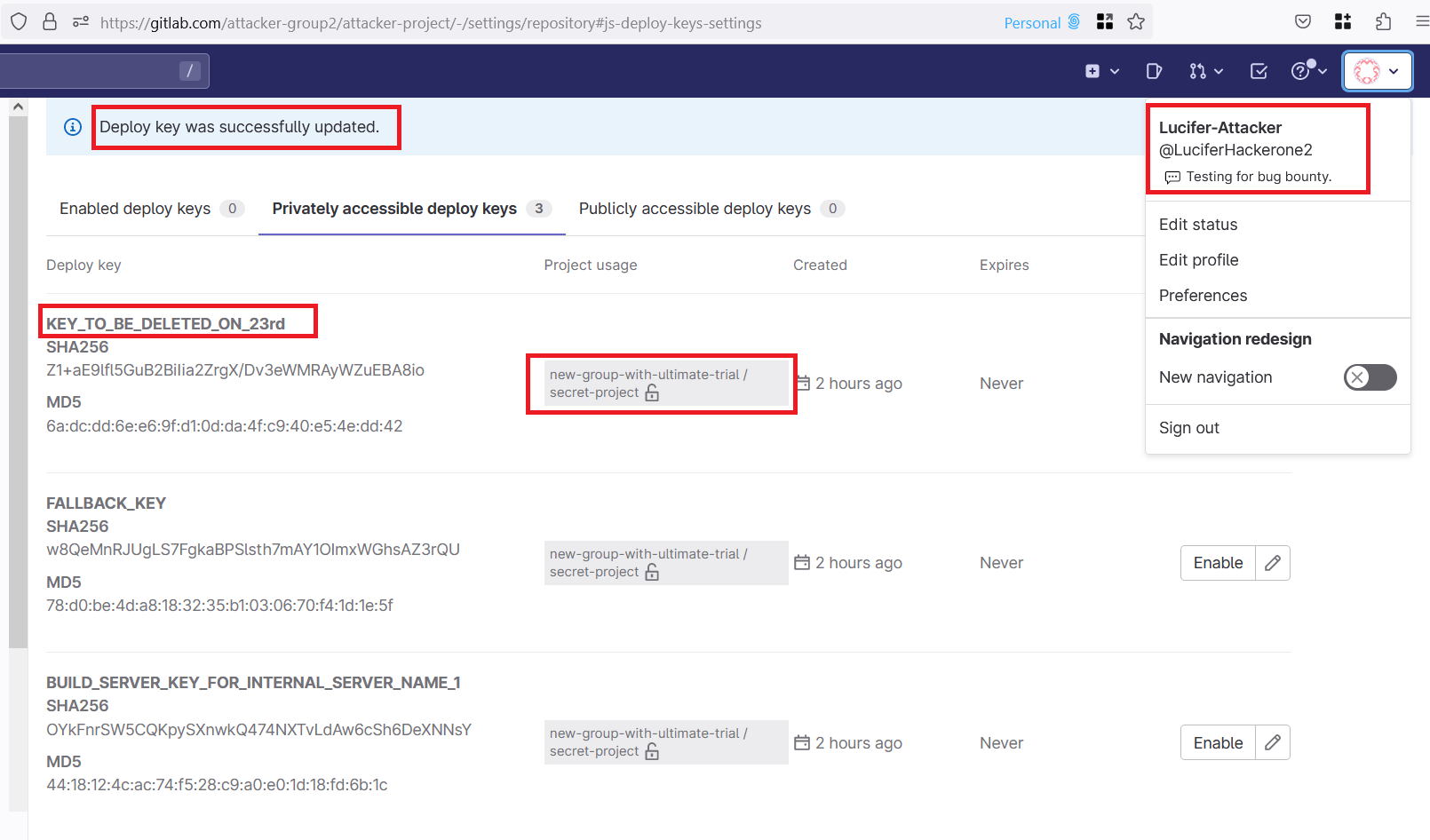Select Edit profile from user menu
The width and height of the screenshot is (1430, 840).
tap(1198, 260)
